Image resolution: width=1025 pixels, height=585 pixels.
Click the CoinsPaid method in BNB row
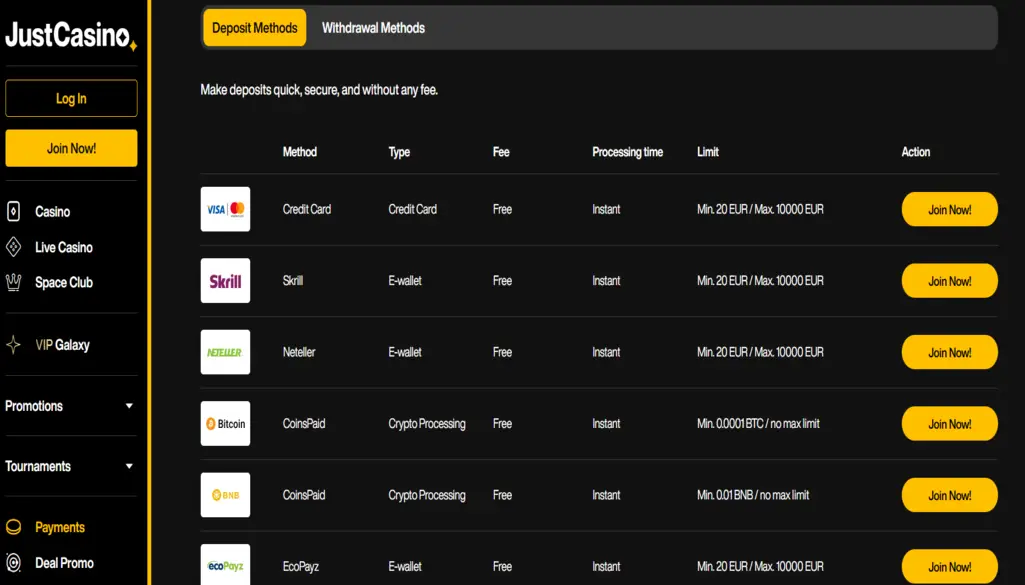coord(304,495)
